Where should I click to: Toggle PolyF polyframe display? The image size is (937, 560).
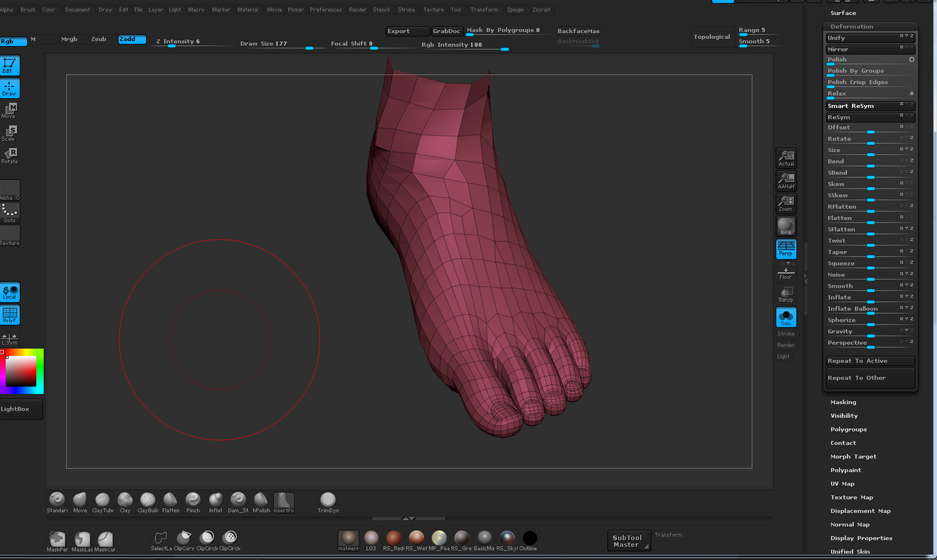[x=10, y=315]
